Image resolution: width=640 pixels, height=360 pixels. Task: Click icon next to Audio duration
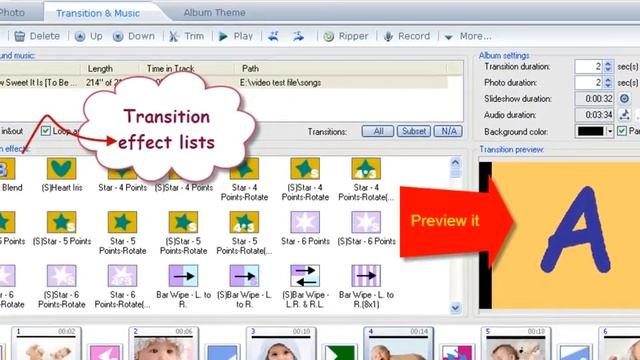pyautogui.click(x=624, y=115)
